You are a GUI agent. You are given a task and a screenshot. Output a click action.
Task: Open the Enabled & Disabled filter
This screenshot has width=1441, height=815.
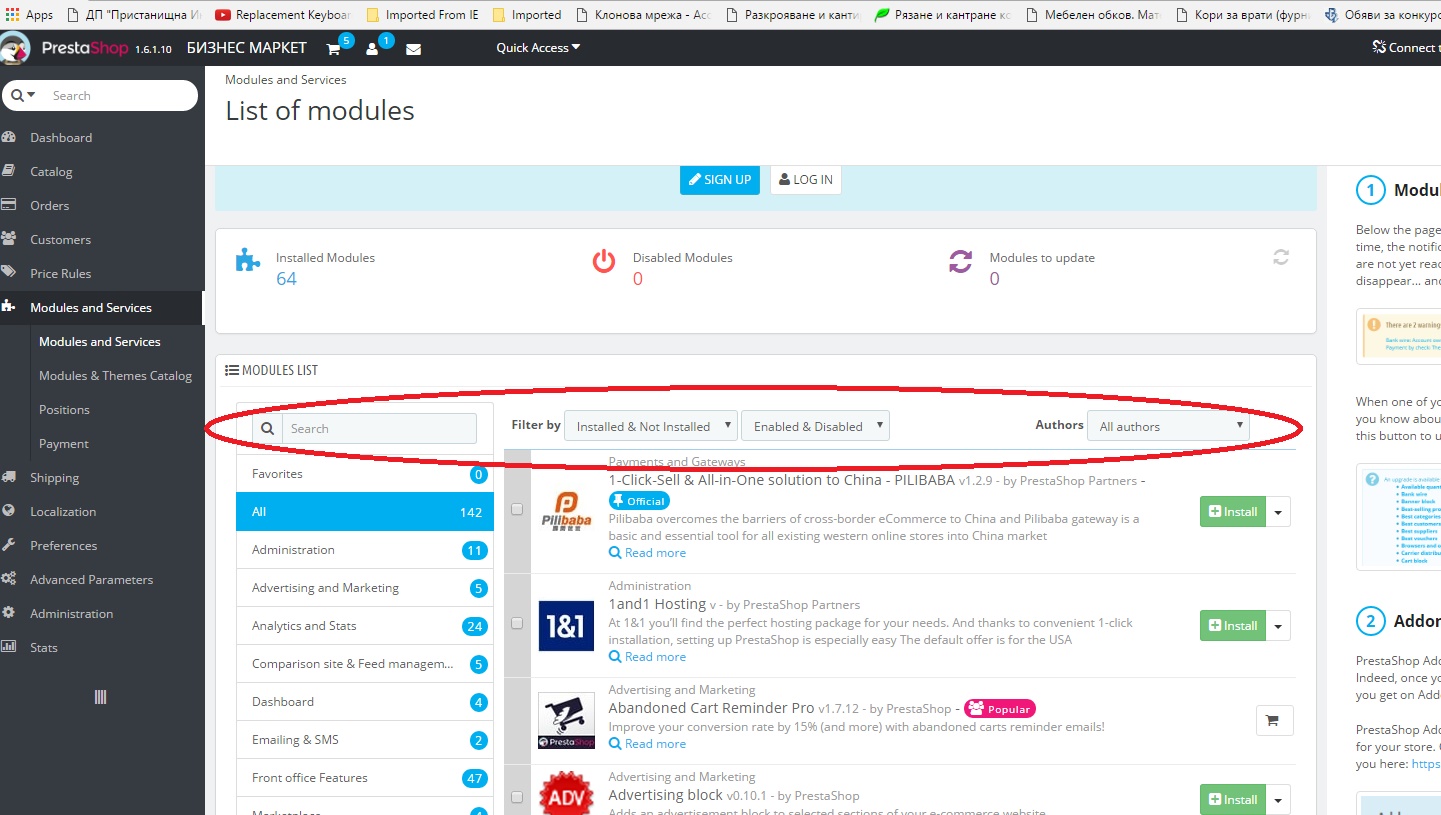[815, 426]
